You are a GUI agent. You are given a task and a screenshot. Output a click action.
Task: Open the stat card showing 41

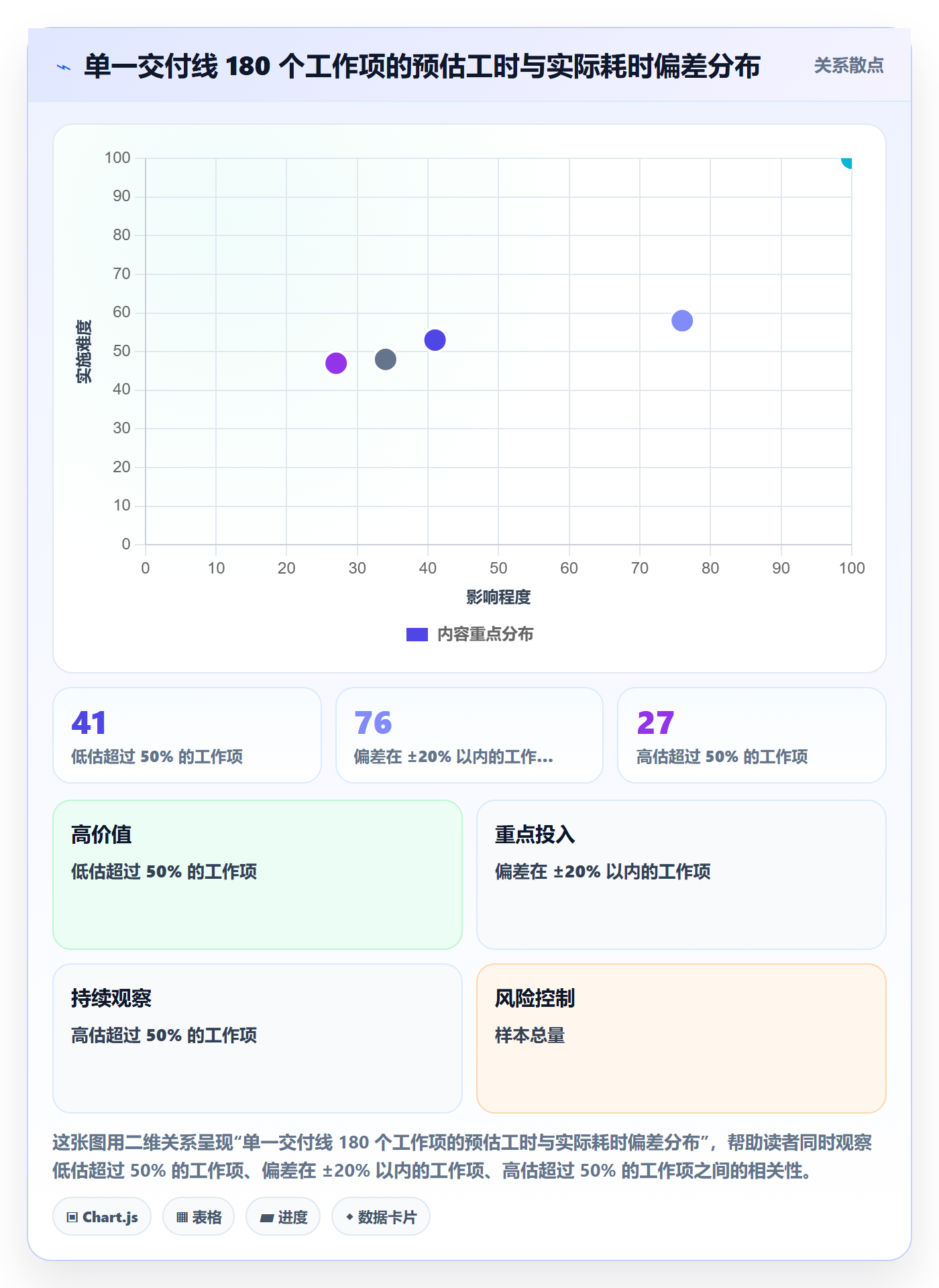(x=187, y=735)
